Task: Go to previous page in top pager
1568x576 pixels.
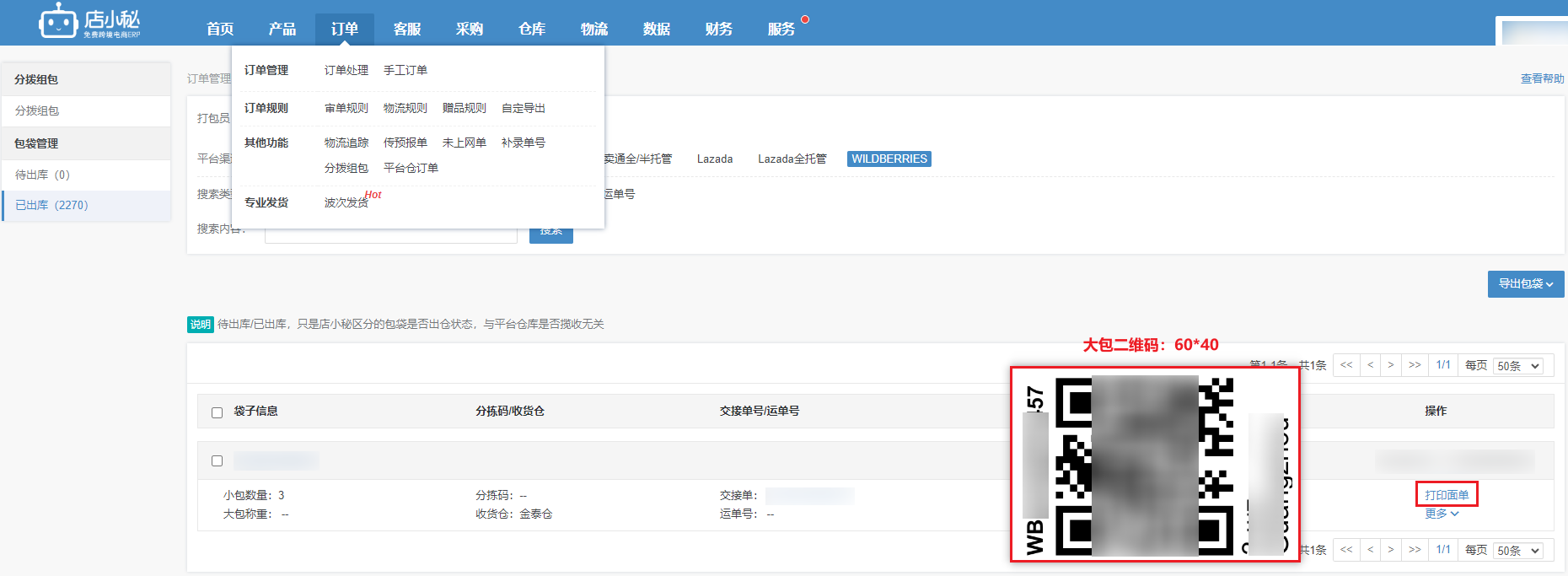Action: [x=1370, y=365]
